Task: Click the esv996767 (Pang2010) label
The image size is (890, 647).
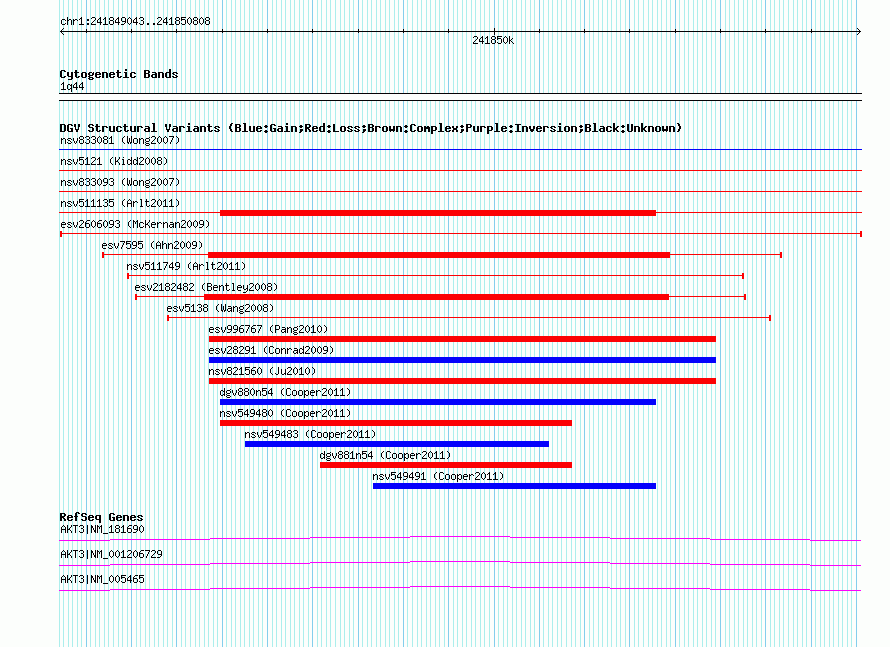Action: 268,329
